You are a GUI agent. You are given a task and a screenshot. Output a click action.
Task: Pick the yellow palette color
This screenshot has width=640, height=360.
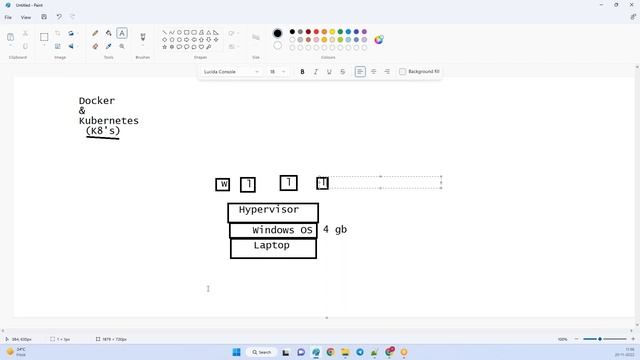coord(332,32)
